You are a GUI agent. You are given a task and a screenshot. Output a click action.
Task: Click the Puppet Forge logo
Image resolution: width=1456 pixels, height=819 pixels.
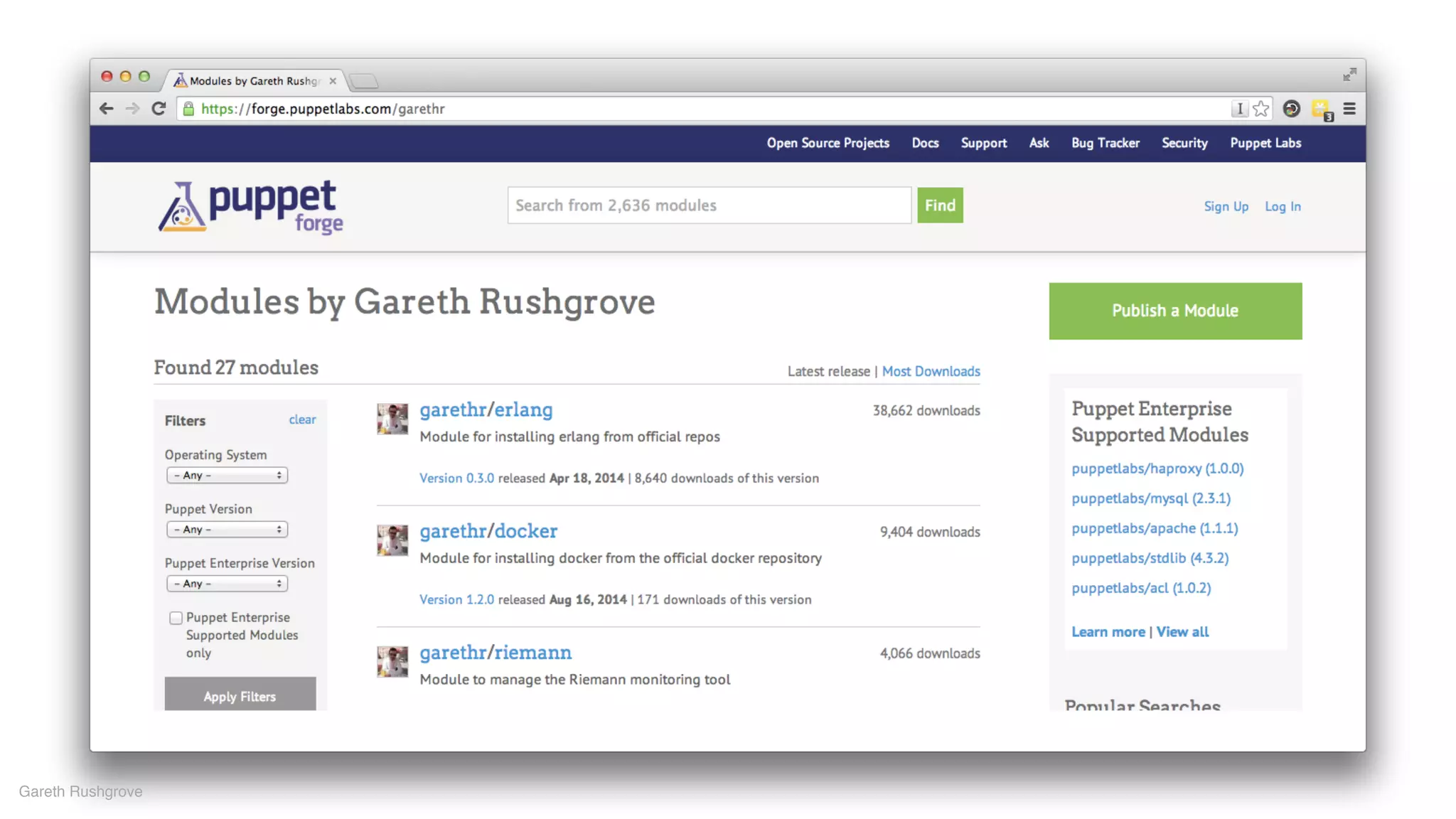tap(250, 207)
